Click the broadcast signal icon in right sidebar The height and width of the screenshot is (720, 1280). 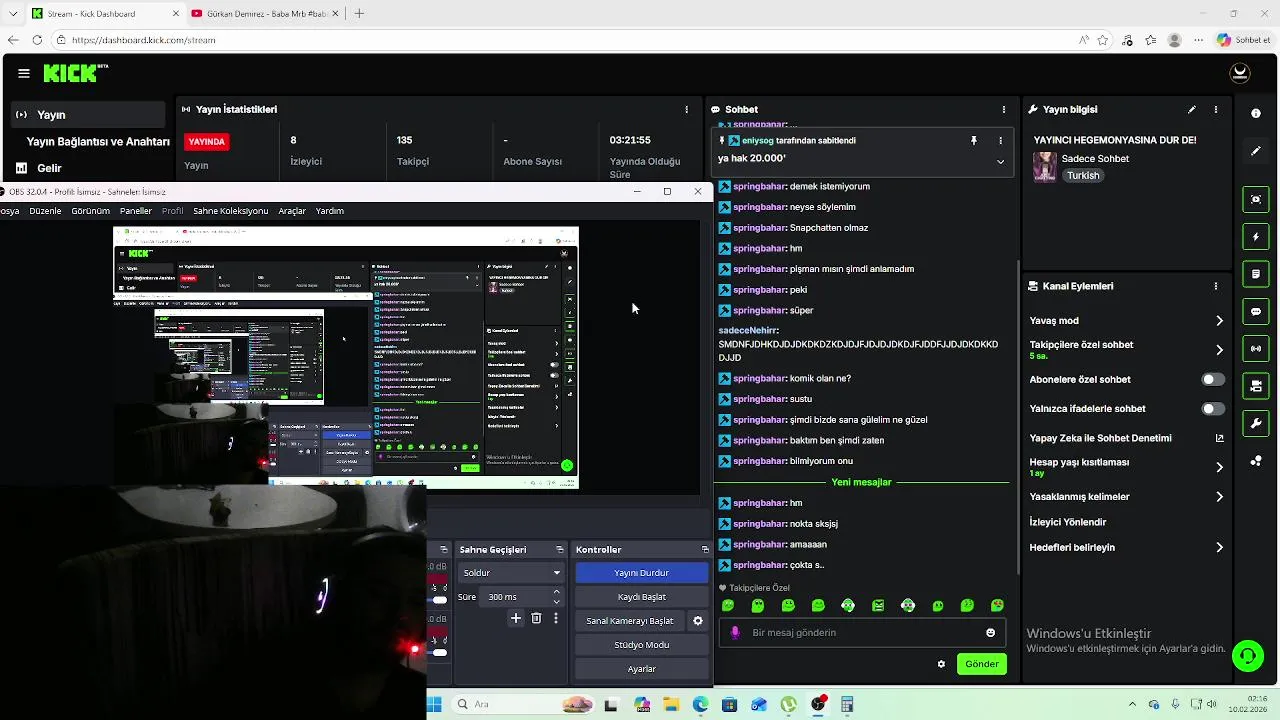[1256, 348]
